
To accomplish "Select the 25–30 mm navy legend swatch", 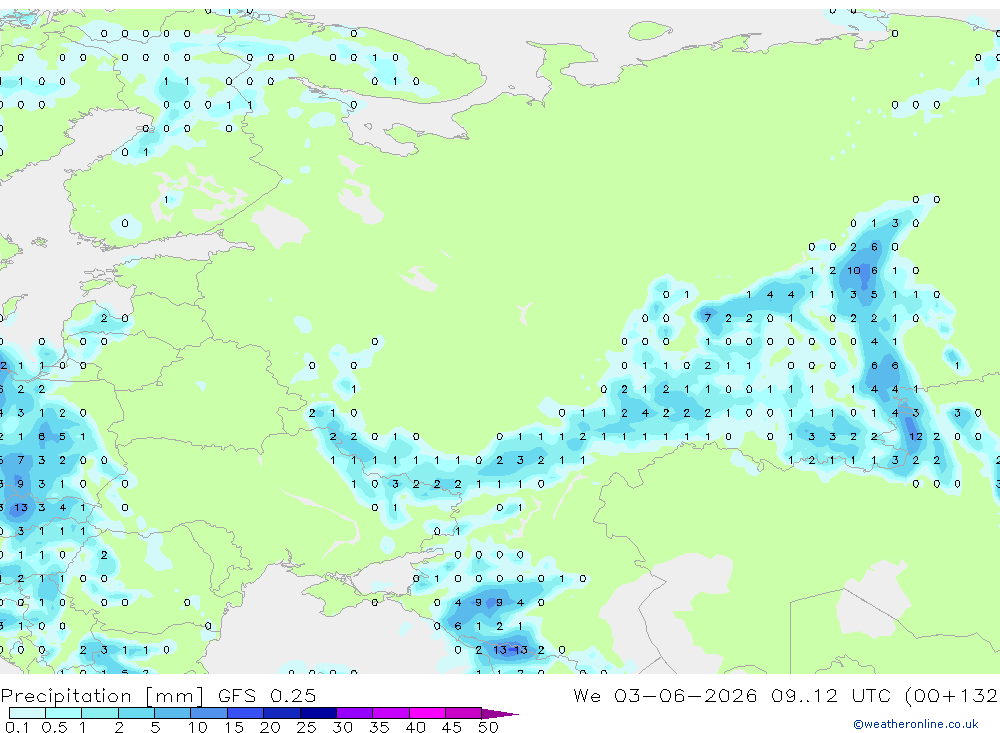I will coord(318,713).
